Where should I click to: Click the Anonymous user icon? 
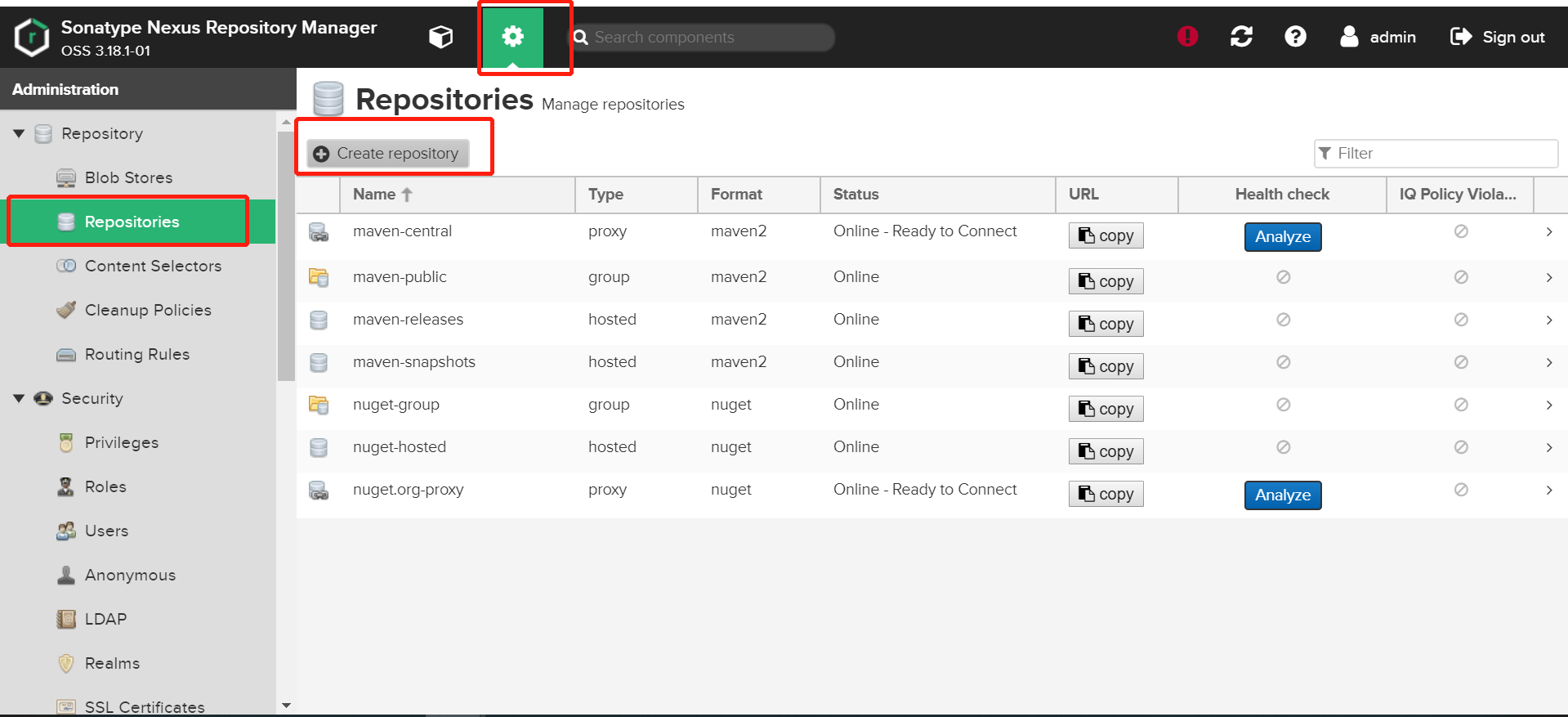(66, 575)
